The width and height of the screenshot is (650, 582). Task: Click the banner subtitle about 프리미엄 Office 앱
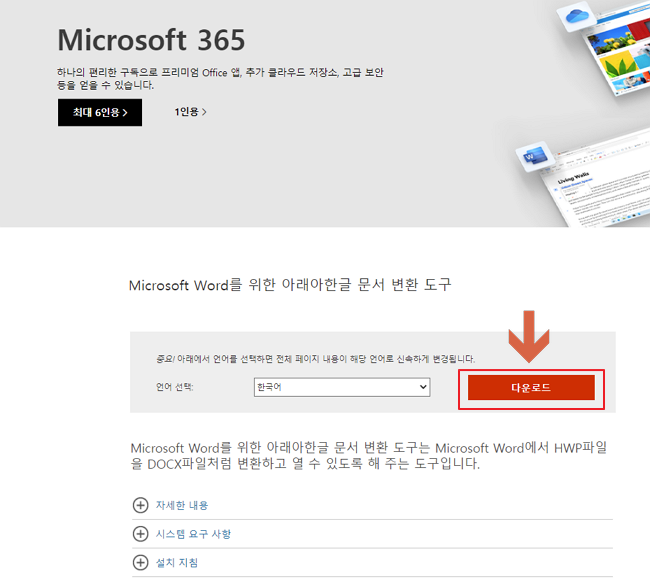[220, 78]
